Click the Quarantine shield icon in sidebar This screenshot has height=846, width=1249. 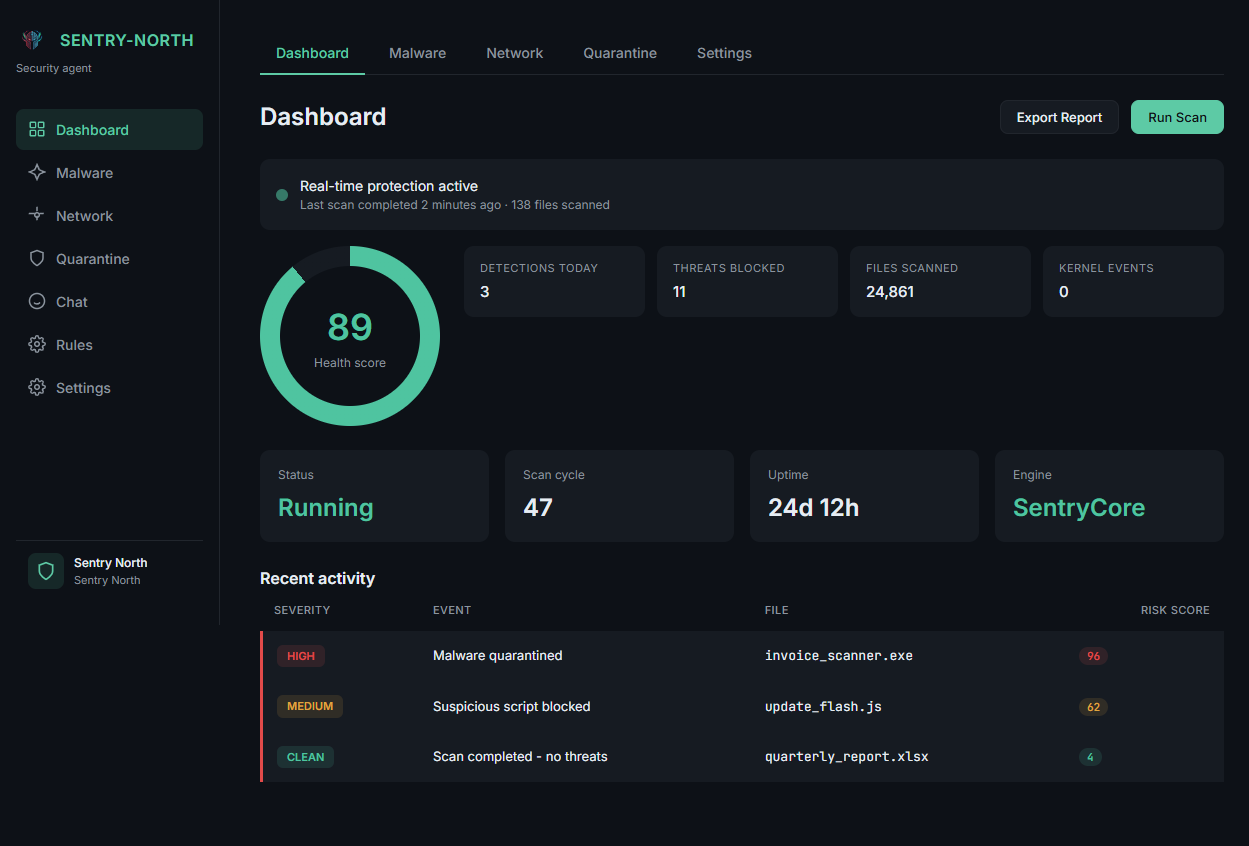point(37,259)
